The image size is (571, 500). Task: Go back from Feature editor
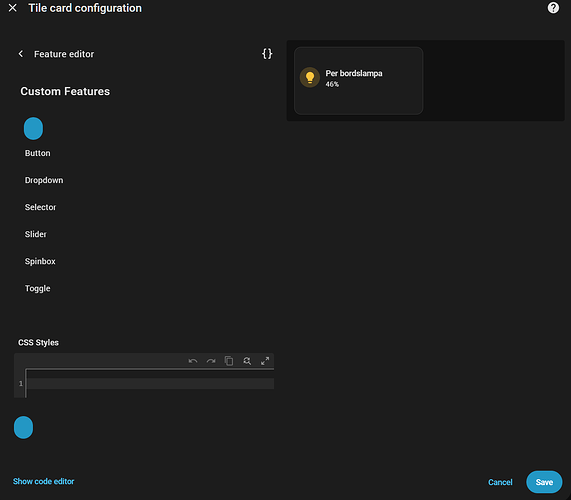21,54
